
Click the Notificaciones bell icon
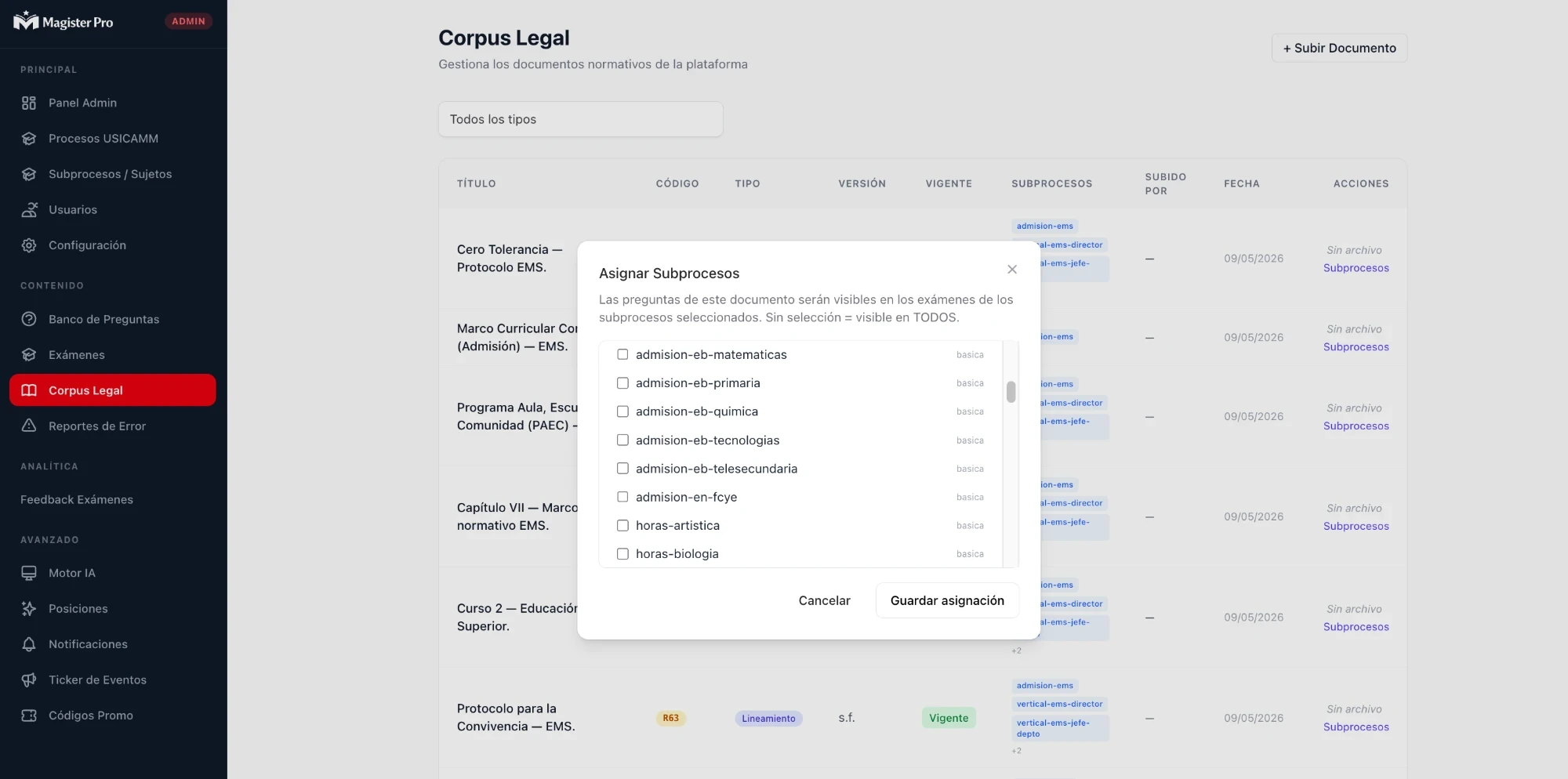(29, 644)
